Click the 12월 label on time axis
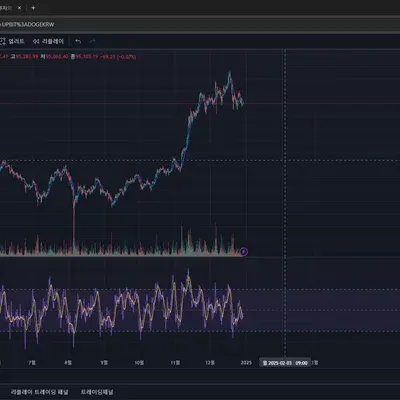This screenshot has height=400, width=400. pyautogui.click(x=210, y=363)
